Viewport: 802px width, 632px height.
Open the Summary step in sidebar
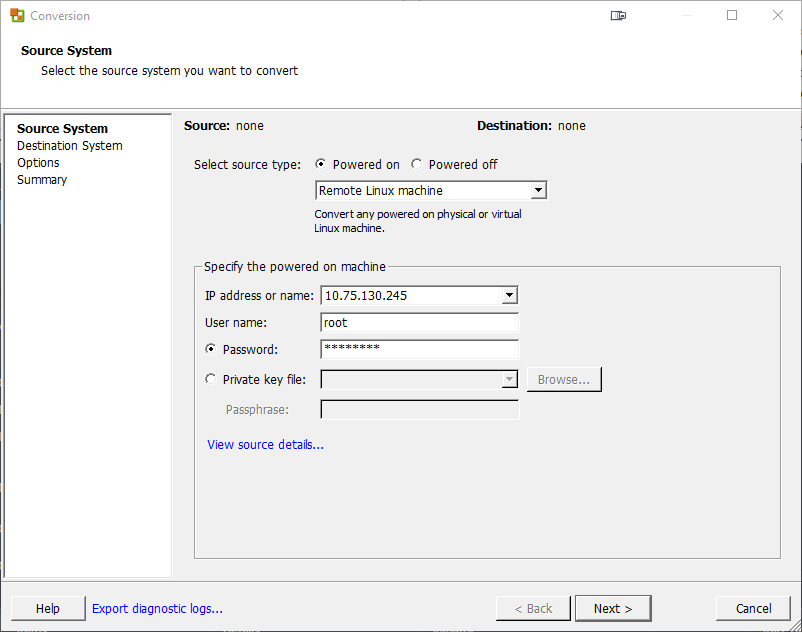(x=42, y=180)
